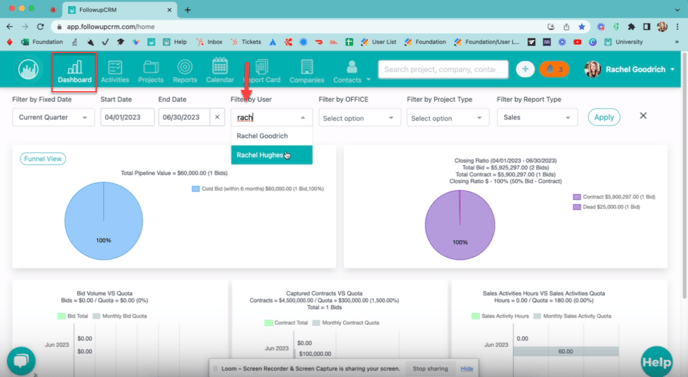Open the Filter by Project Type dropdown
688x377 pixels.
click(x=448, y=118)
